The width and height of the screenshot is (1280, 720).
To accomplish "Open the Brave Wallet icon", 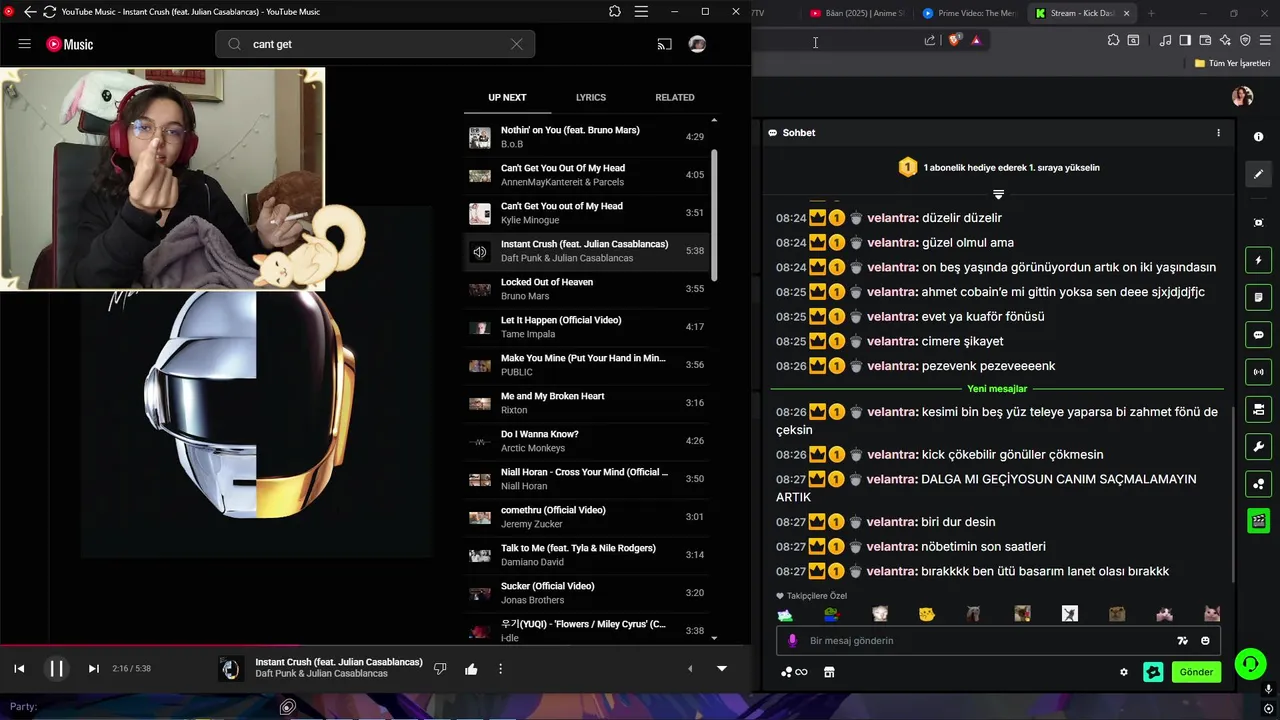I will [1205, 40].
